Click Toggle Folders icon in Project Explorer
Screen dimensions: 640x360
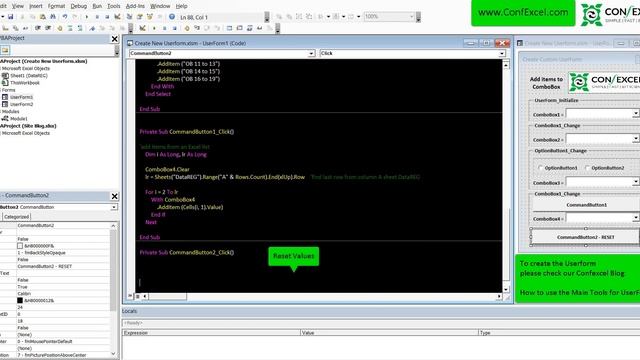[5, 50]
